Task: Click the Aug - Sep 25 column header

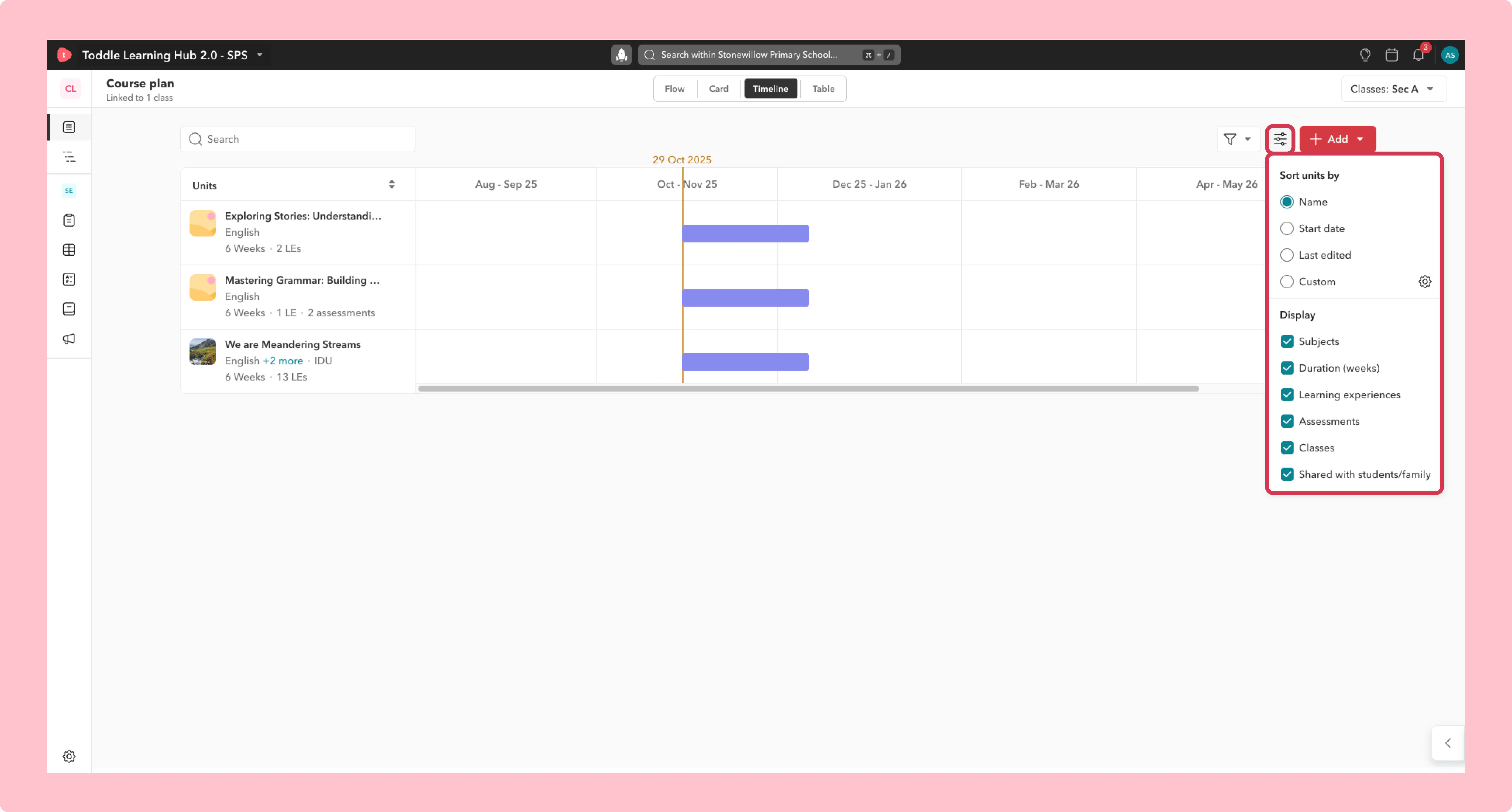Action: click(x=505, y=184)
